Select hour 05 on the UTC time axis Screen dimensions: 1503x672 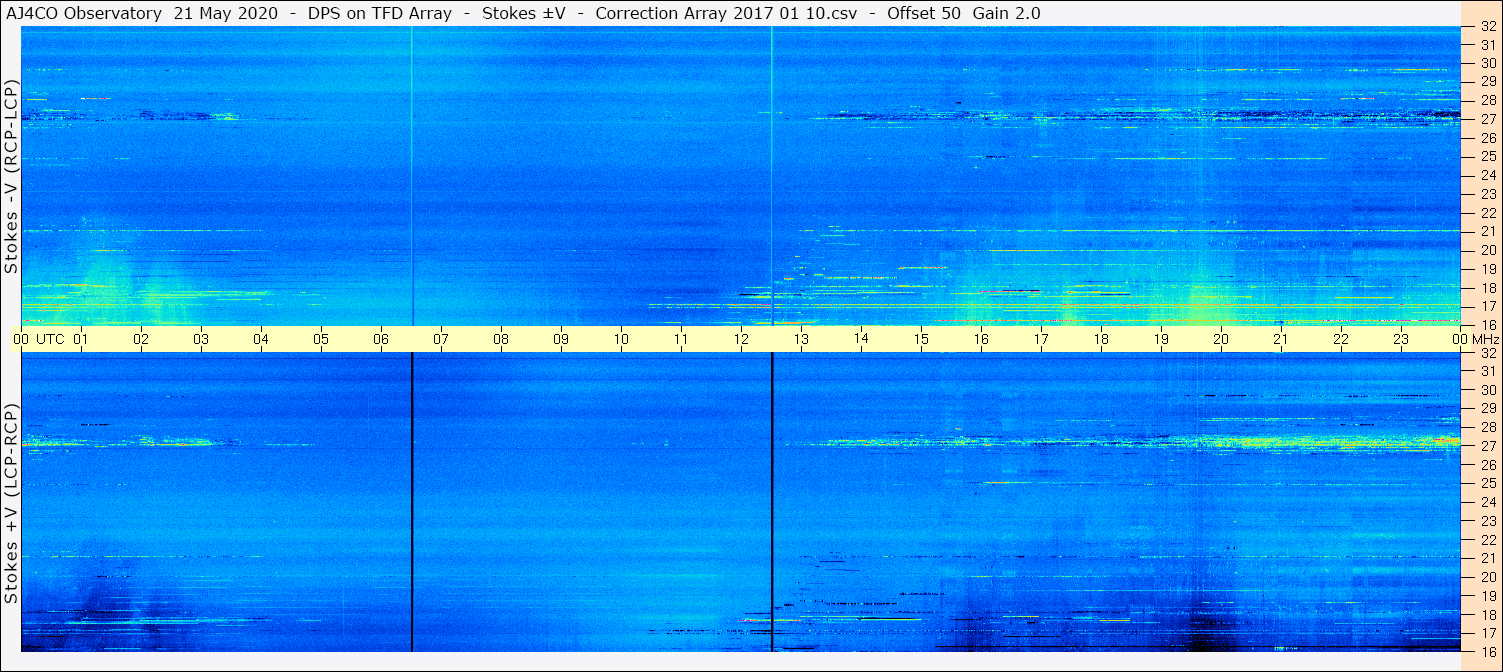click(321, 339)
